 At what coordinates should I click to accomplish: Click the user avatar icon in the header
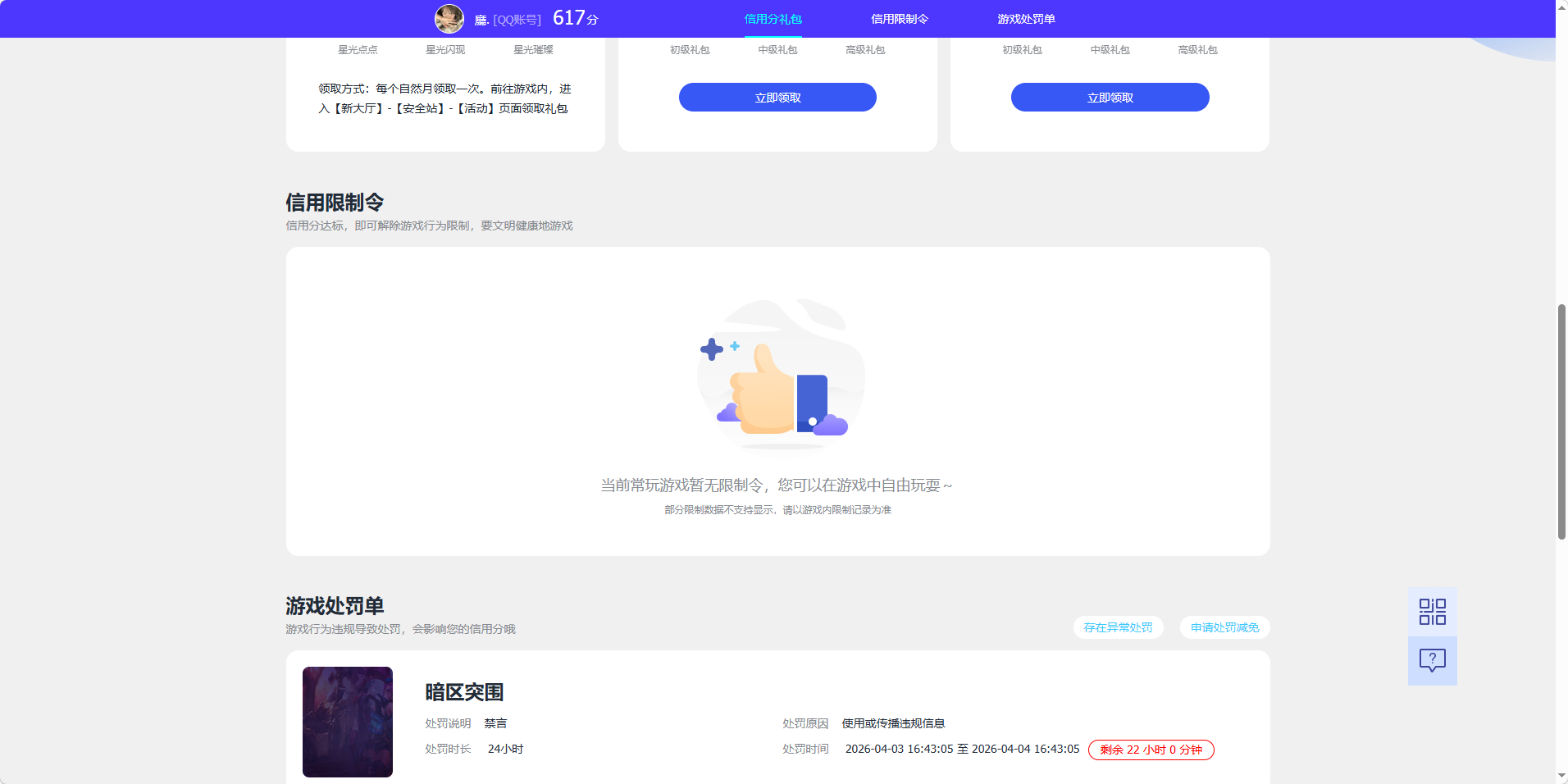pyautogui.click(x=449, y=18)
